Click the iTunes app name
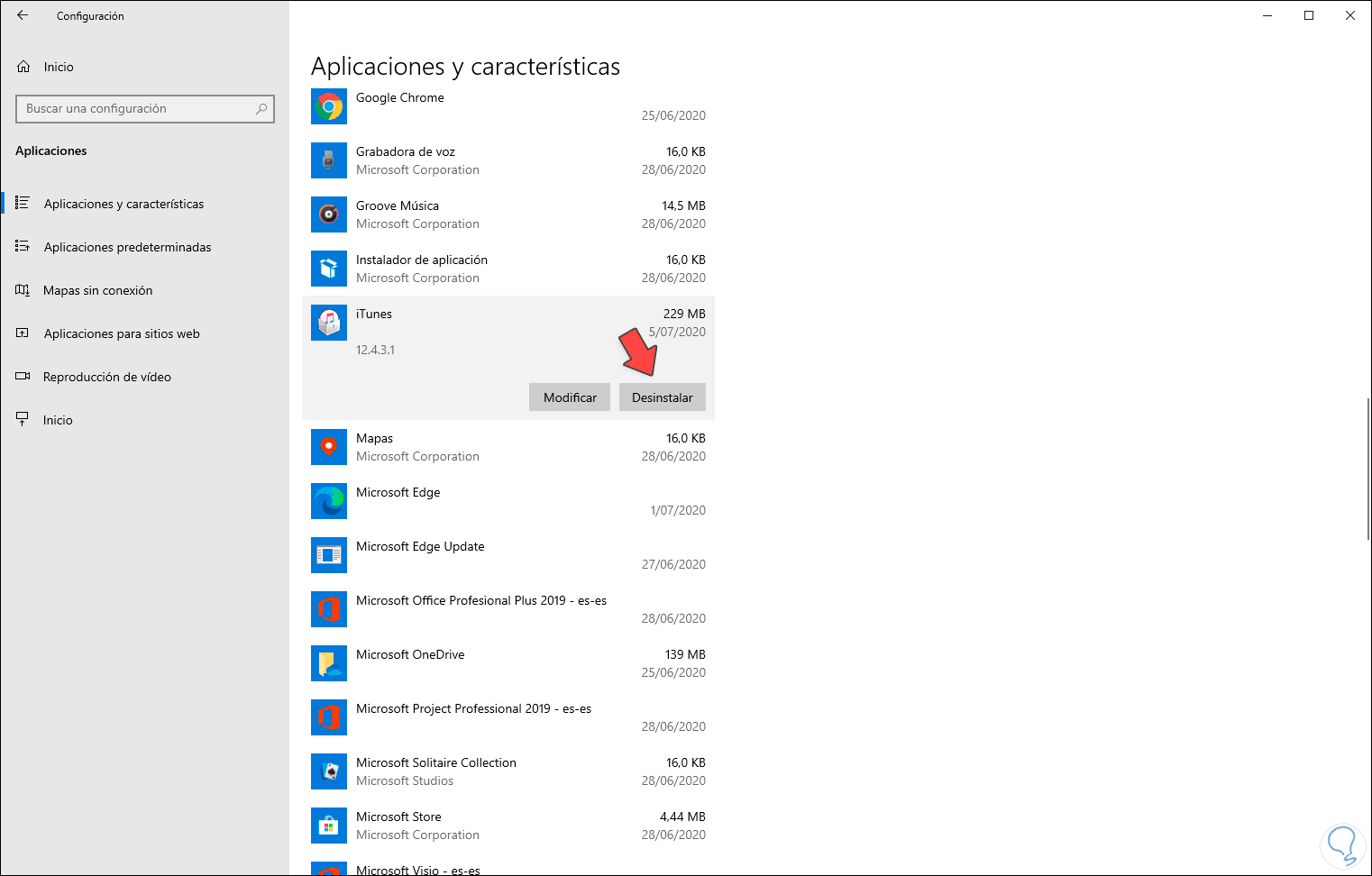Screen dimensions: 1372x876 pyautogui.click(x=374, y=314)
